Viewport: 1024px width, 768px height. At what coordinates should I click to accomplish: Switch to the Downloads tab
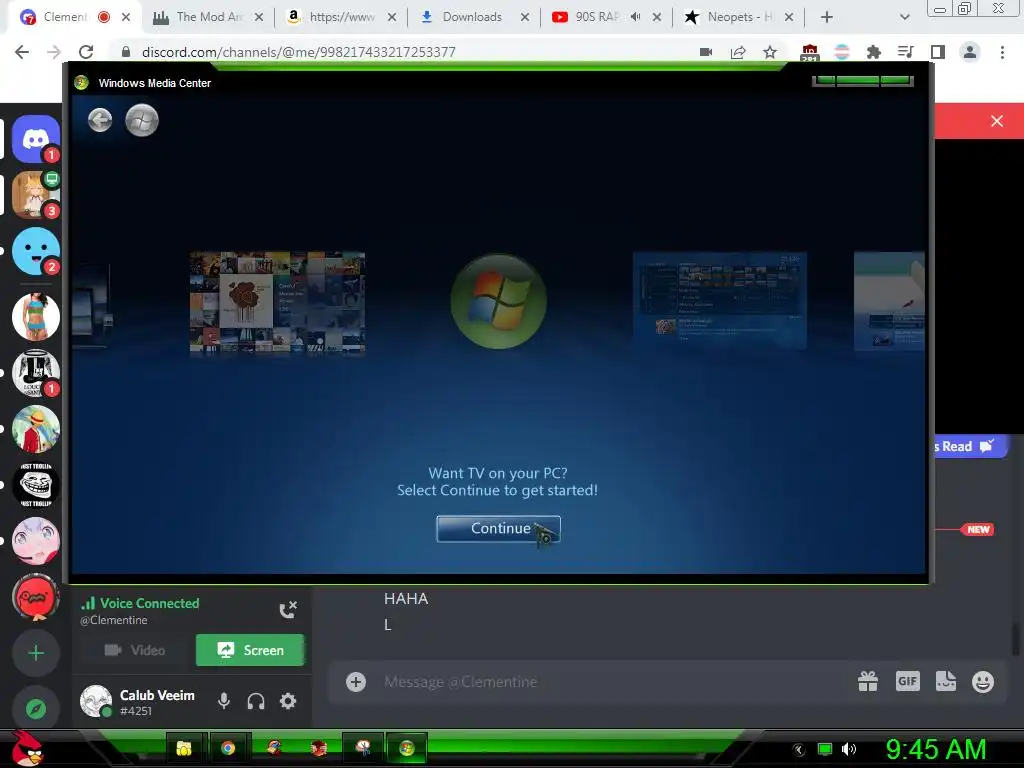coord(472,17)
